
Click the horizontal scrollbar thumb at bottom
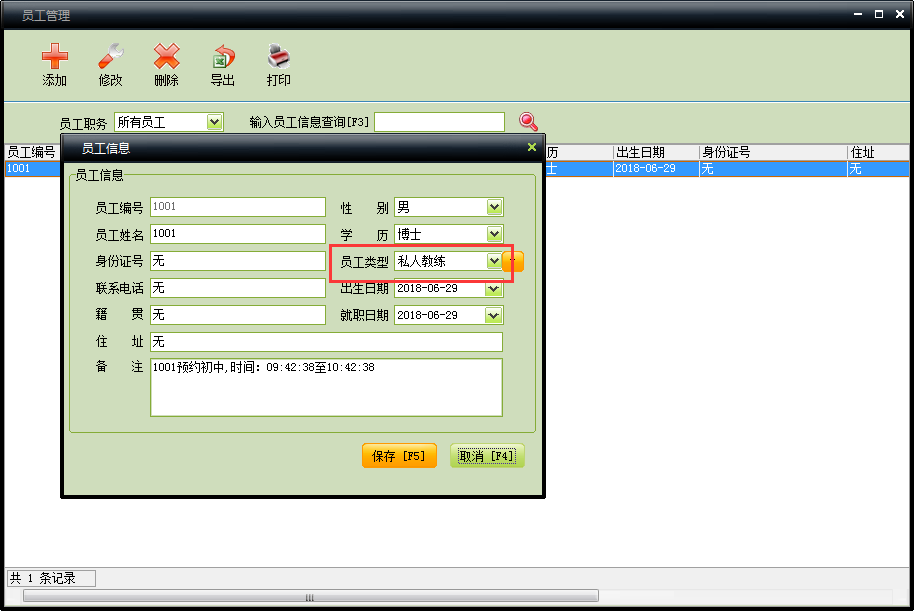310,597
